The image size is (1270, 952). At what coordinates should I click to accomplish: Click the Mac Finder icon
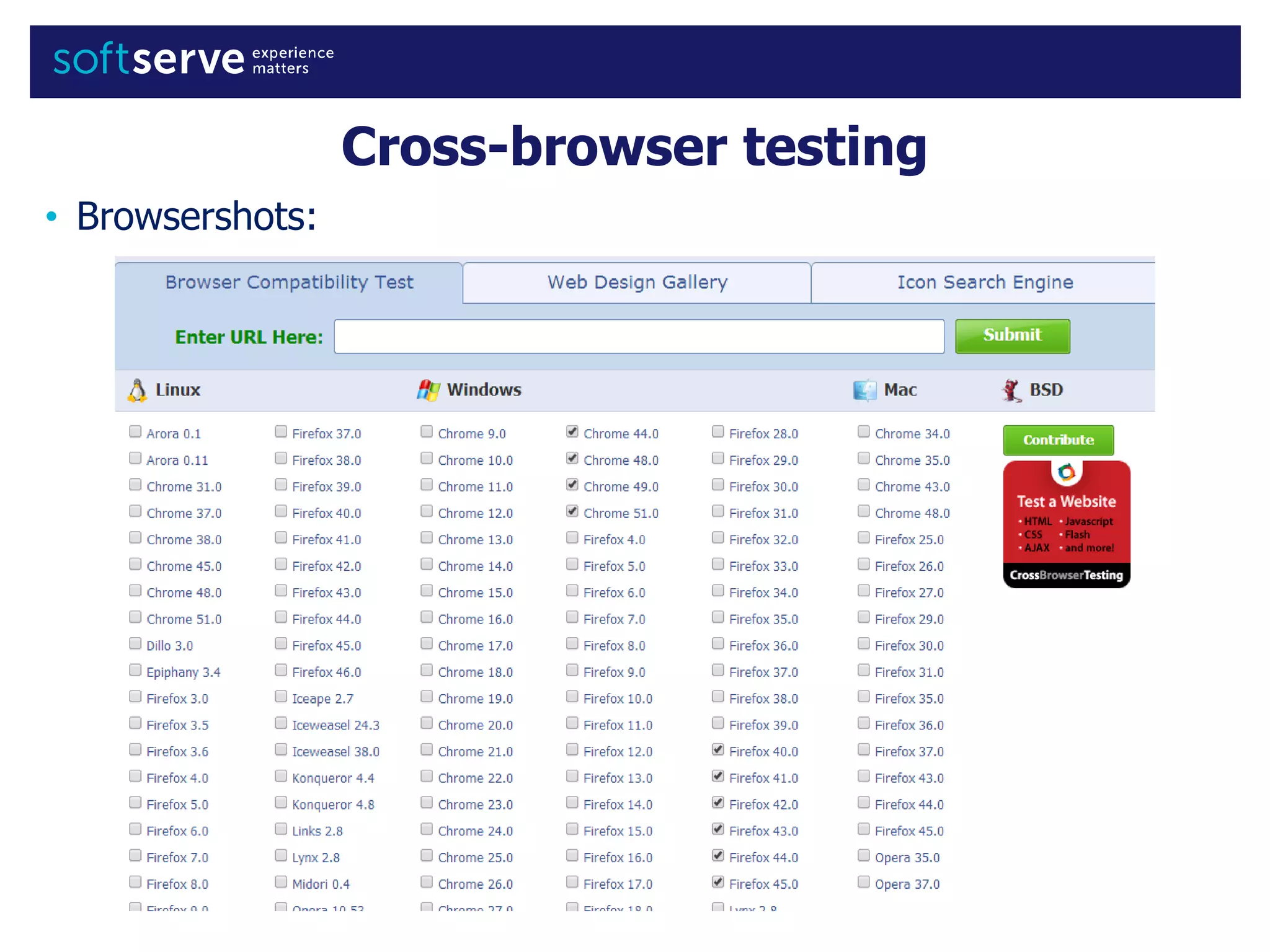pyautogui.click(x=865, y=390)
